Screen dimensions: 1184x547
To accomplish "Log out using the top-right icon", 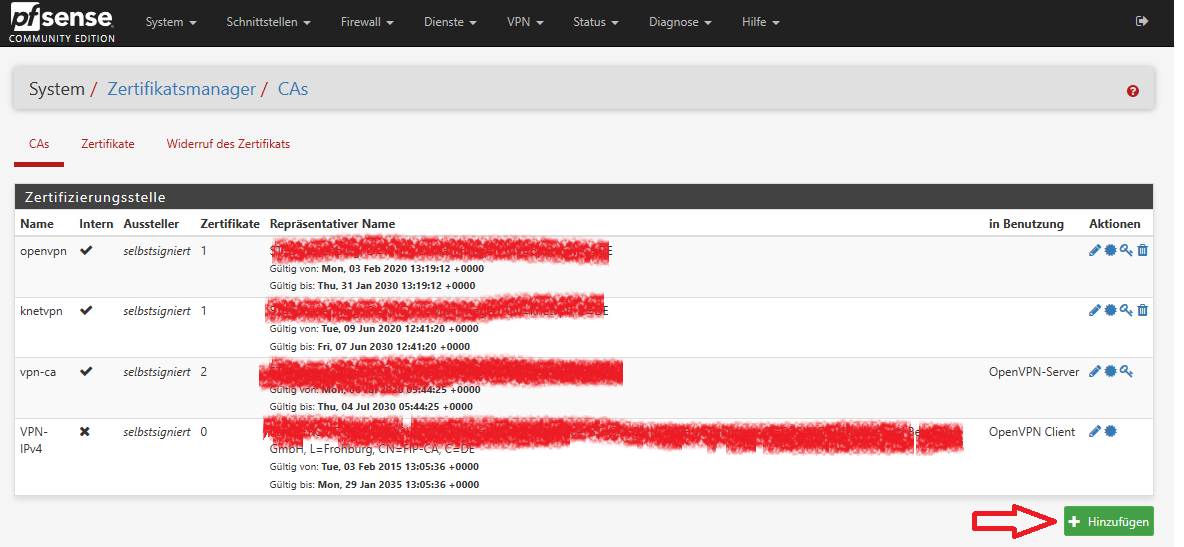I will (x=1142, y=21).
